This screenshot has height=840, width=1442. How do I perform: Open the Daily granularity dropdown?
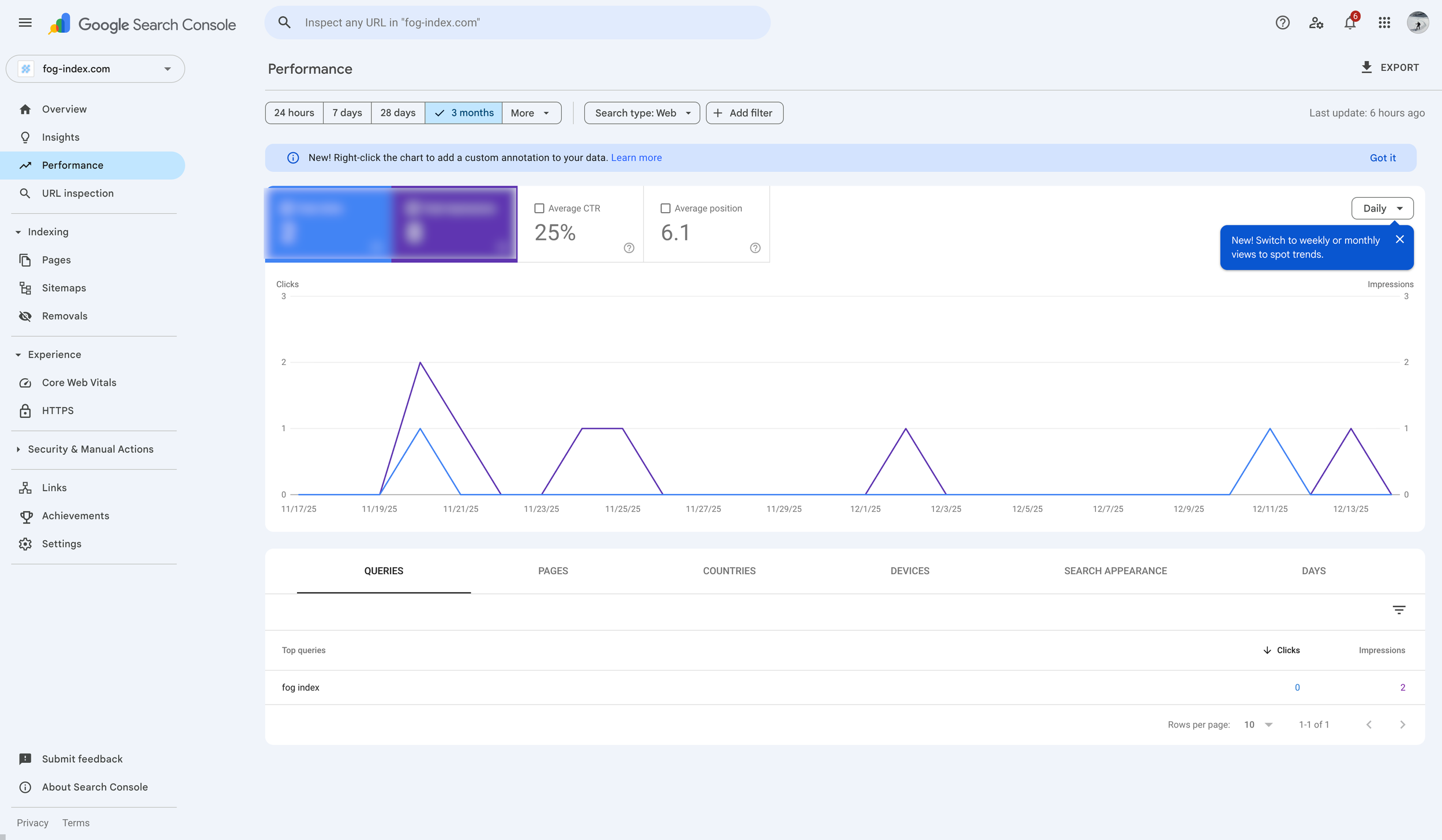pyautogui.click(x=1382, y=208)
